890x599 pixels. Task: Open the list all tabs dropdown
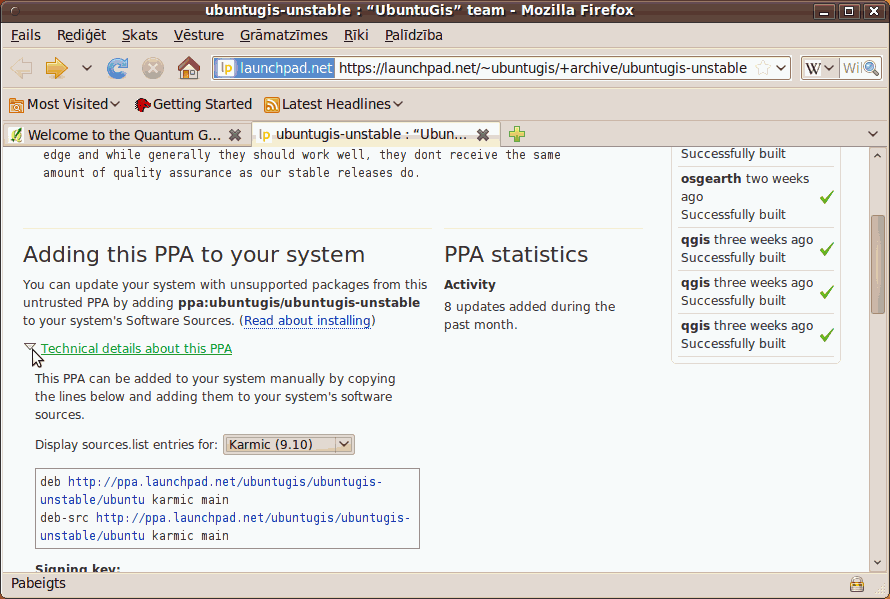(873, 134)
